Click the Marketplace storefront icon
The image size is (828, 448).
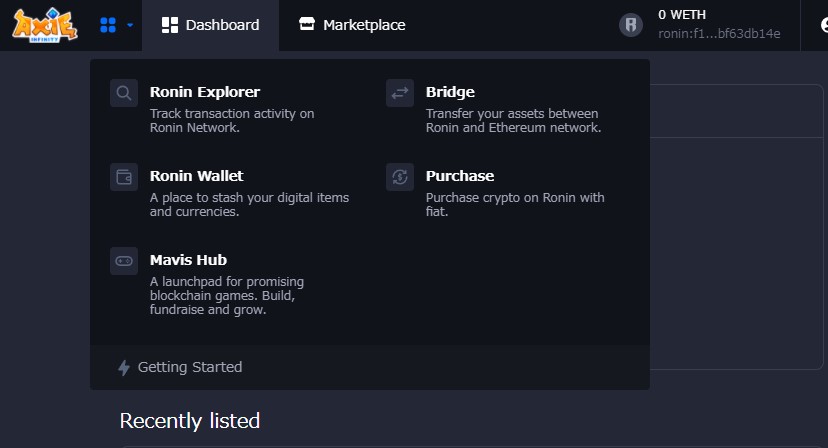pyautogui.click(x=307, y=24)
